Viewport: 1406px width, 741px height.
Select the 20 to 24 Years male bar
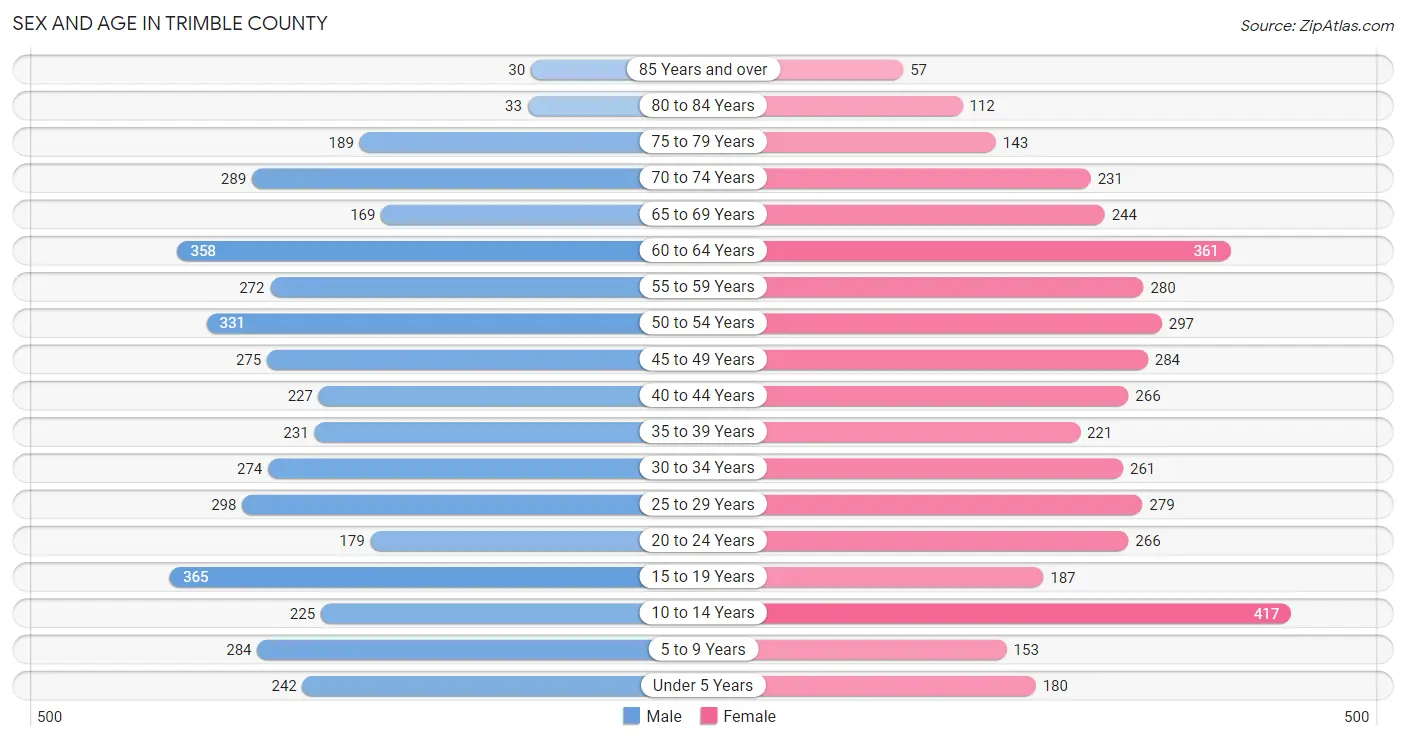click(508, 540)
